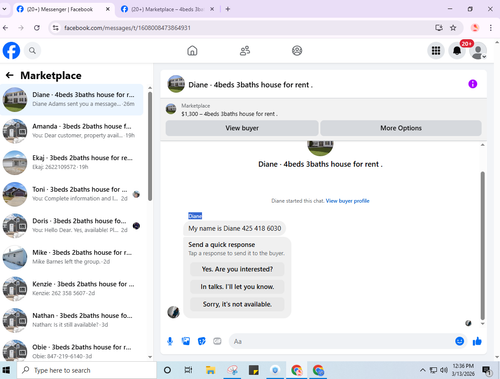
Task: Open Doris 3beds 2baths conversation
Action: tap(72, 226)
